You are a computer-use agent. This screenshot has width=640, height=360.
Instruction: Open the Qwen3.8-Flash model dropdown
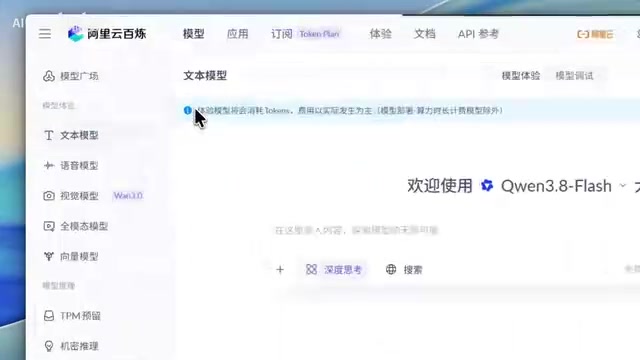(x=556, y=186)
